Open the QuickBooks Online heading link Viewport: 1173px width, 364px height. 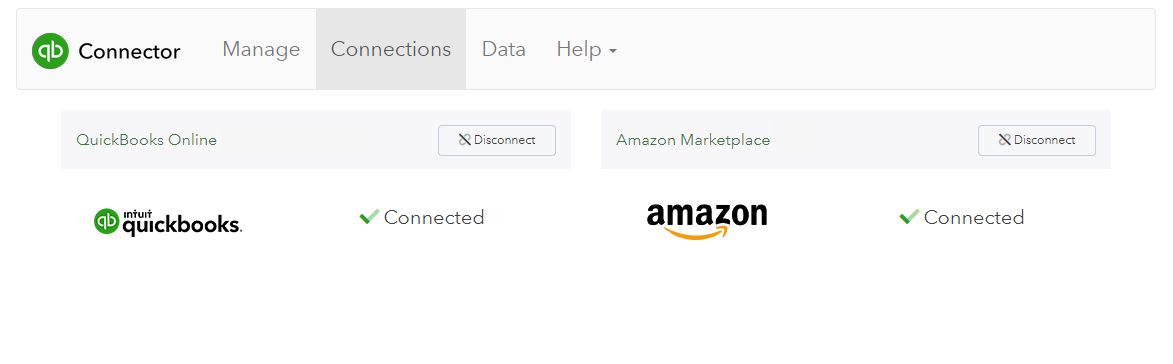(x=147, y=140)
